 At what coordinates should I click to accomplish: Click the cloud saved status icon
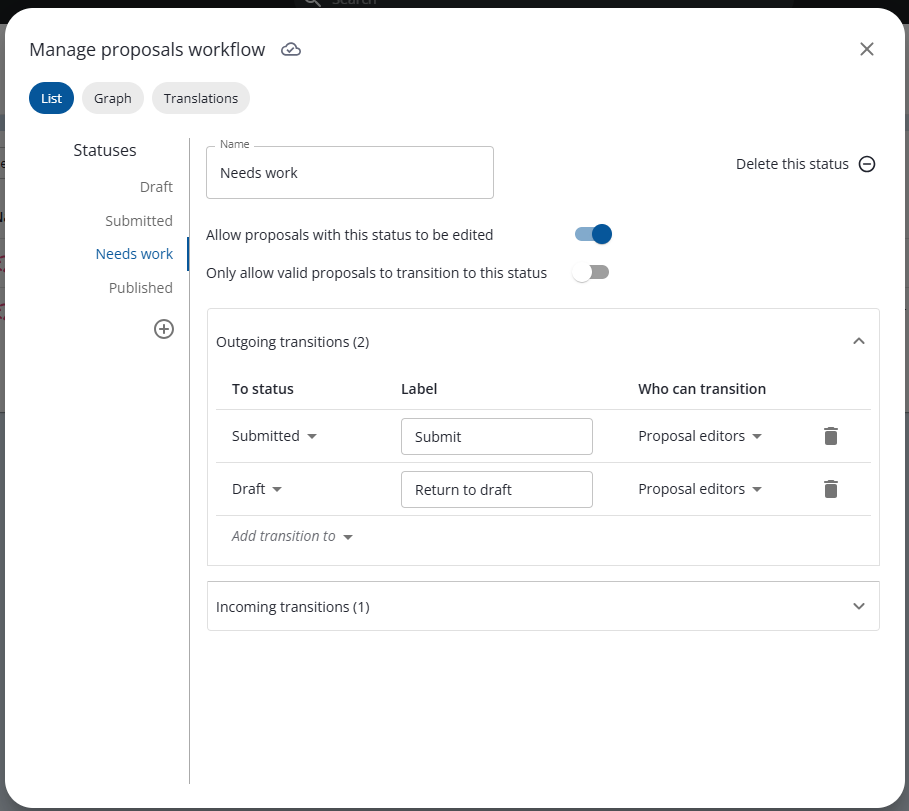point(291,50)
